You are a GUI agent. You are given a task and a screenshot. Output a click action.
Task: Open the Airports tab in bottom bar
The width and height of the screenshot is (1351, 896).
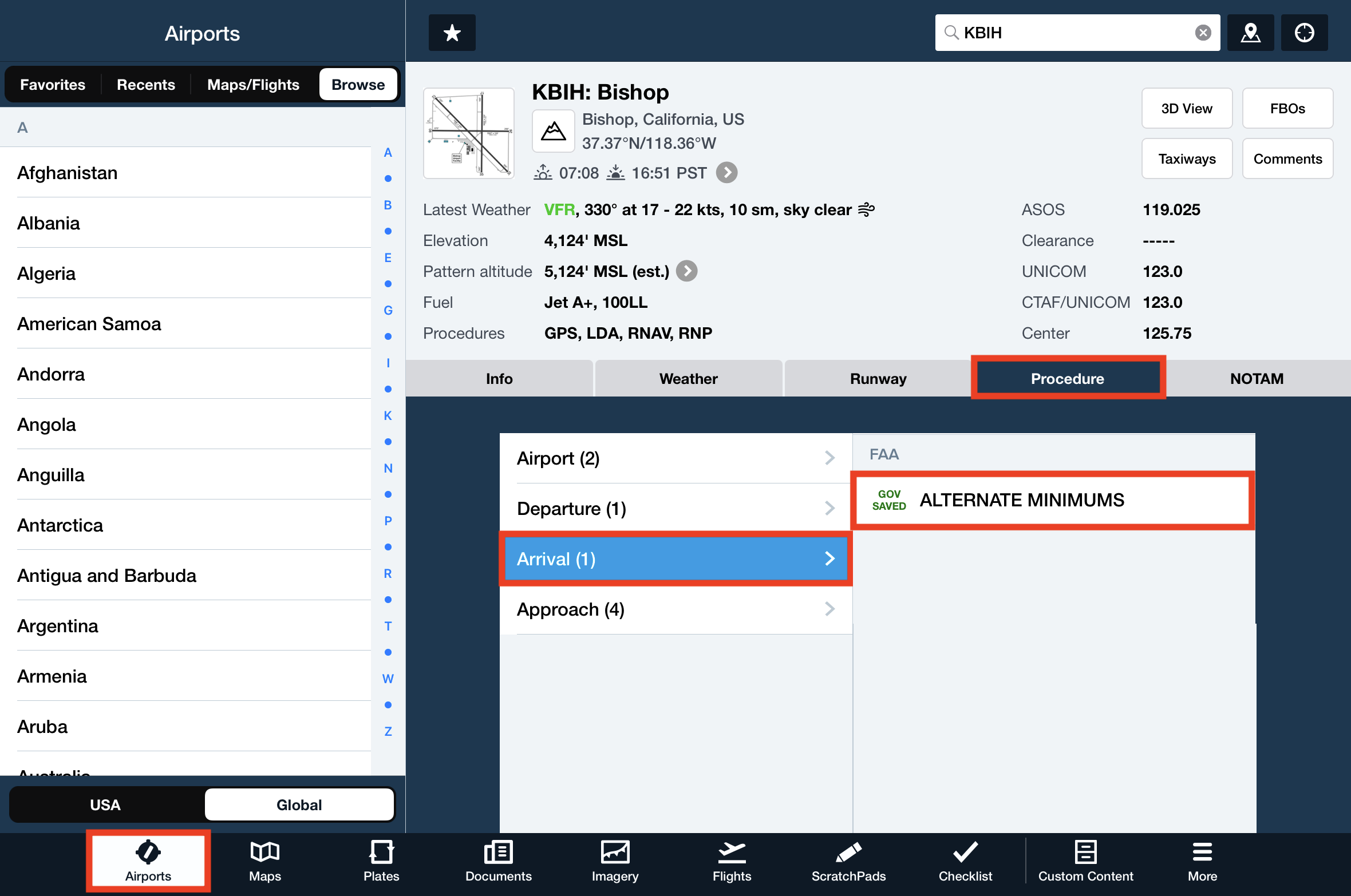coord(148,861)
